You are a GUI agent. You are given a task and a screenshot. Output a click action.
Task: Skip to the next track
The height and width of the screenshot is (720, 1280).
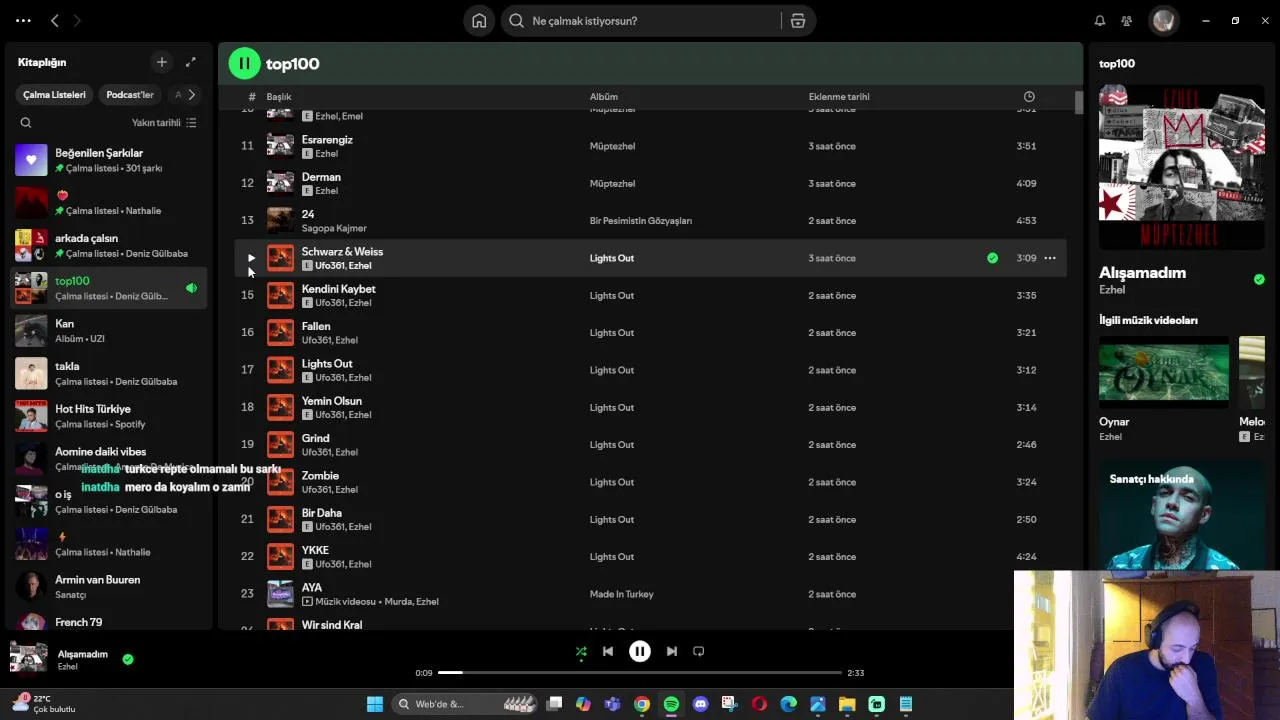[x=672, y=651]
